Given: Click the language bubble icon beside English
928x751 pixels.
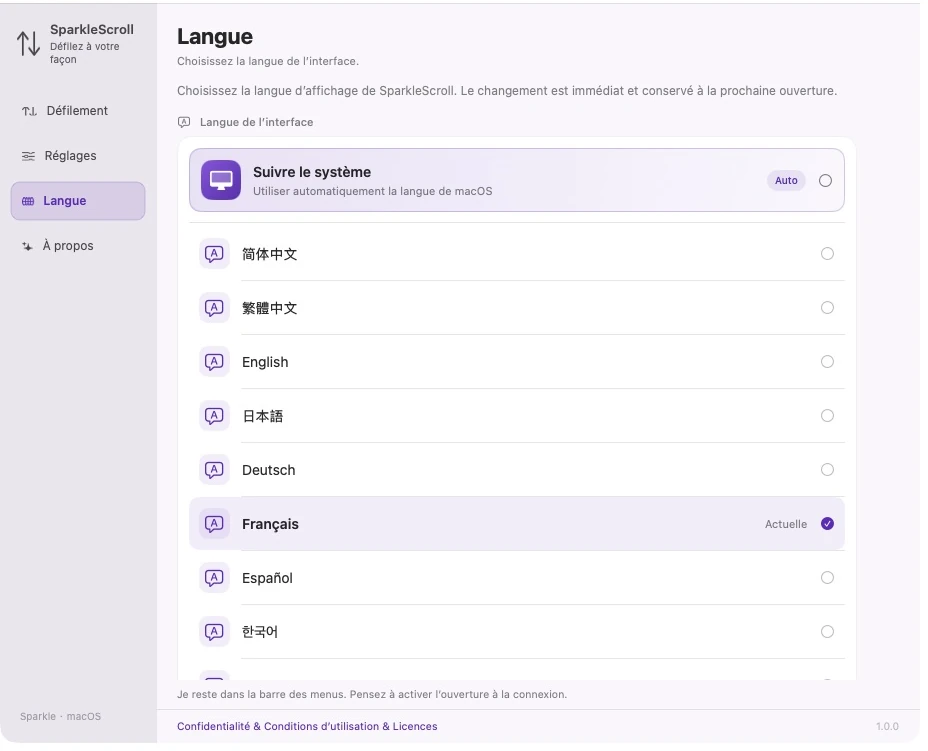Looking at the screenshot, I should [x=214, y=362].
